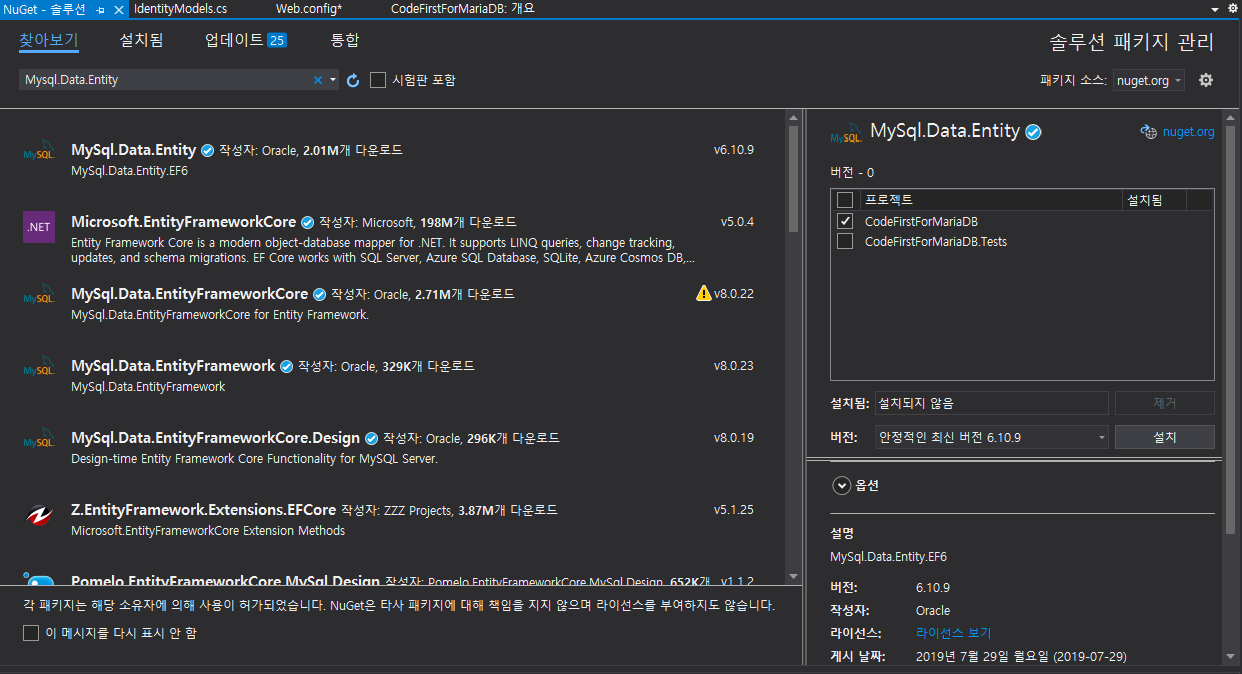Open the search box history dropdown arrow
This screenshot has height=674, width=1242.
[x=333, y=80]
